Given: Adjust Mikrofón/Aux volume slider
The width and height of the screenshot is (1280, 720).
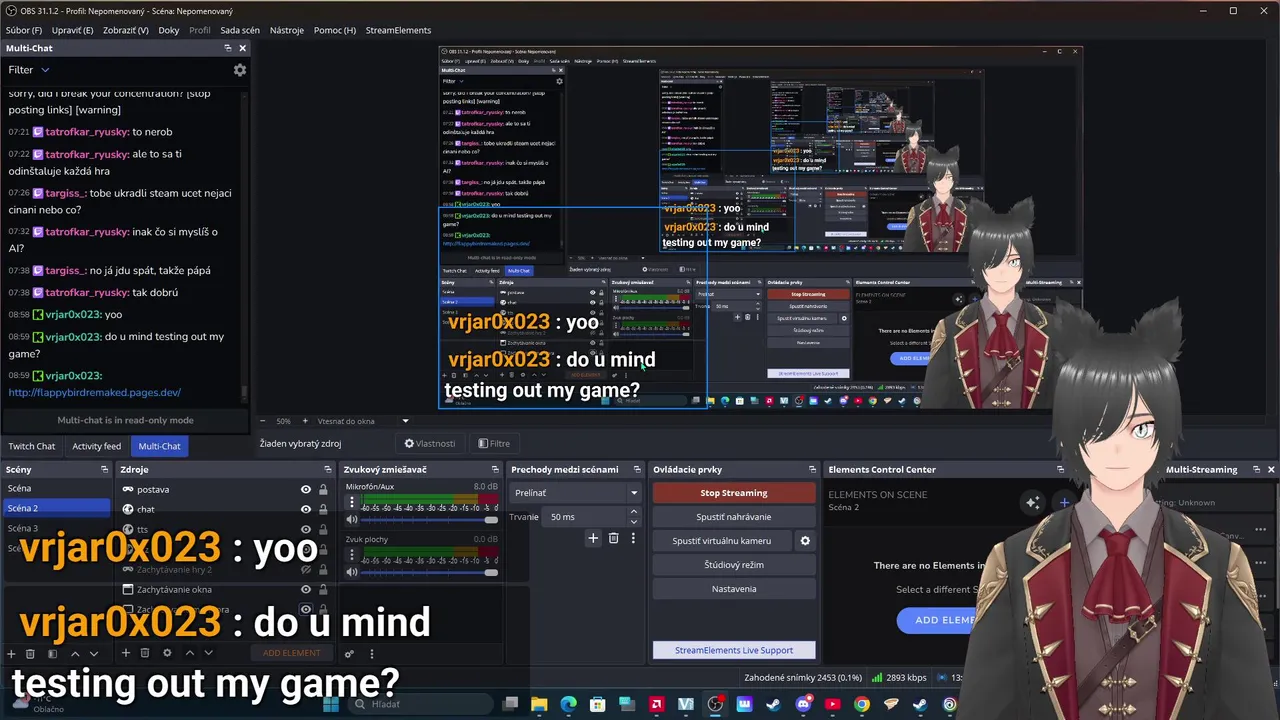Looking at the screenshot, I should [428, 520].
